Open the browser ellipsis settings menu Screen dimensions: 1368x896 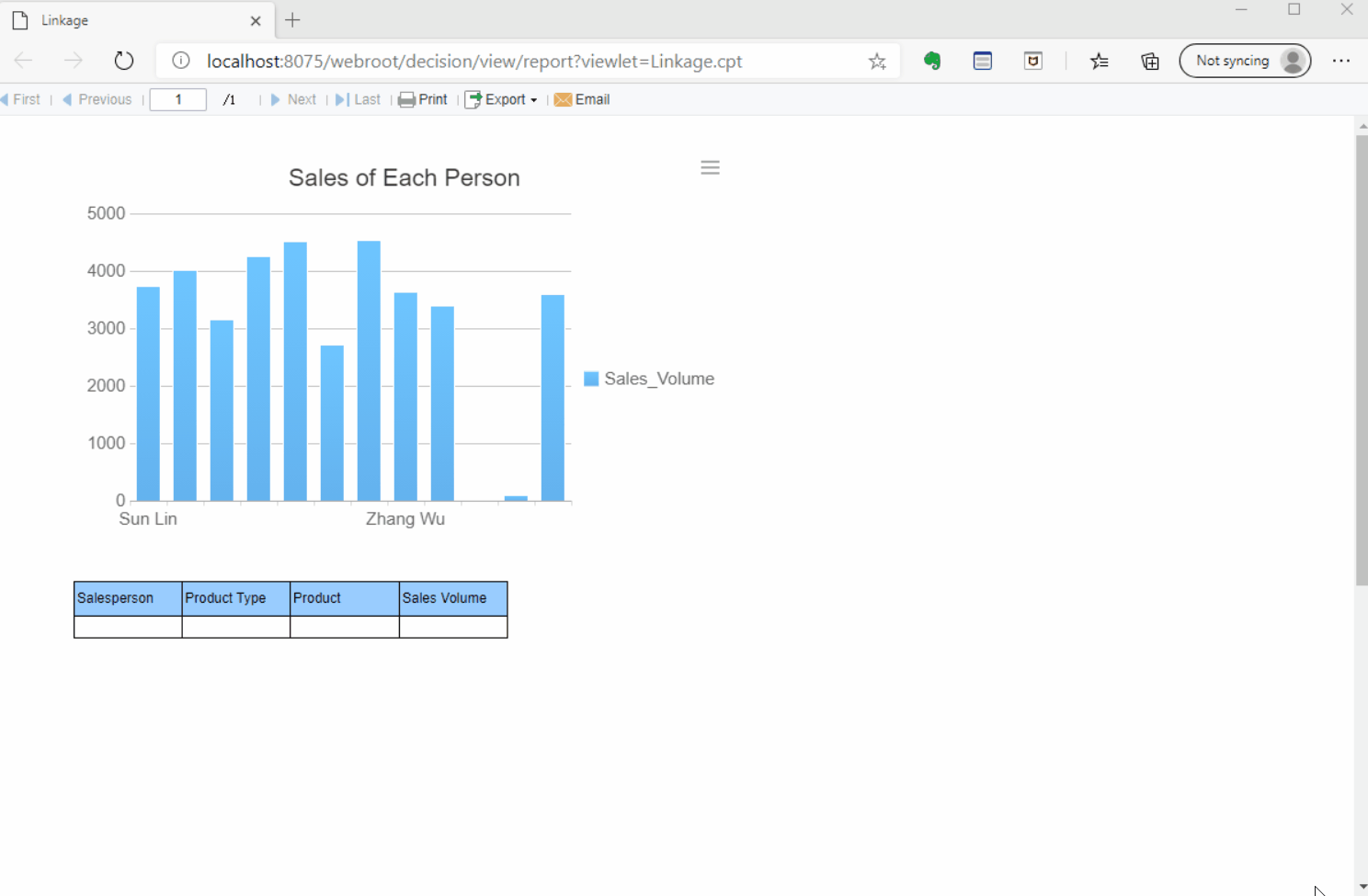point(1341,61)
